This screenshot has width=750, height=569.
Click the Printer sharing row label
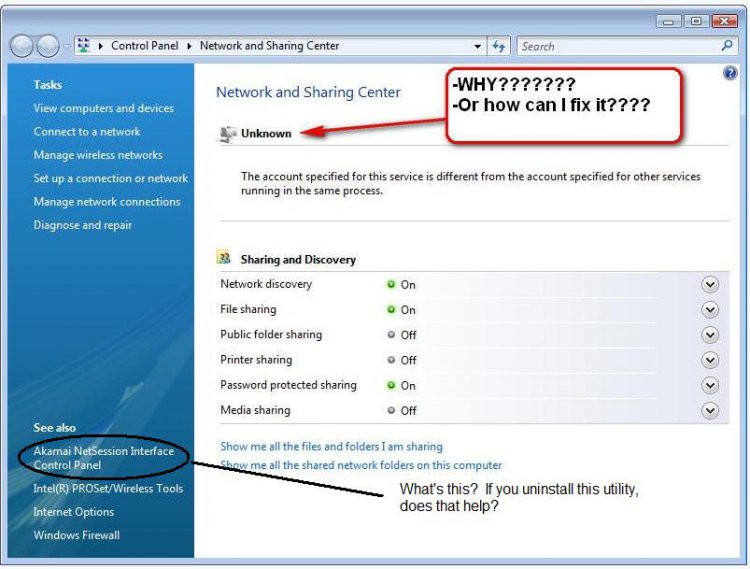256,360
